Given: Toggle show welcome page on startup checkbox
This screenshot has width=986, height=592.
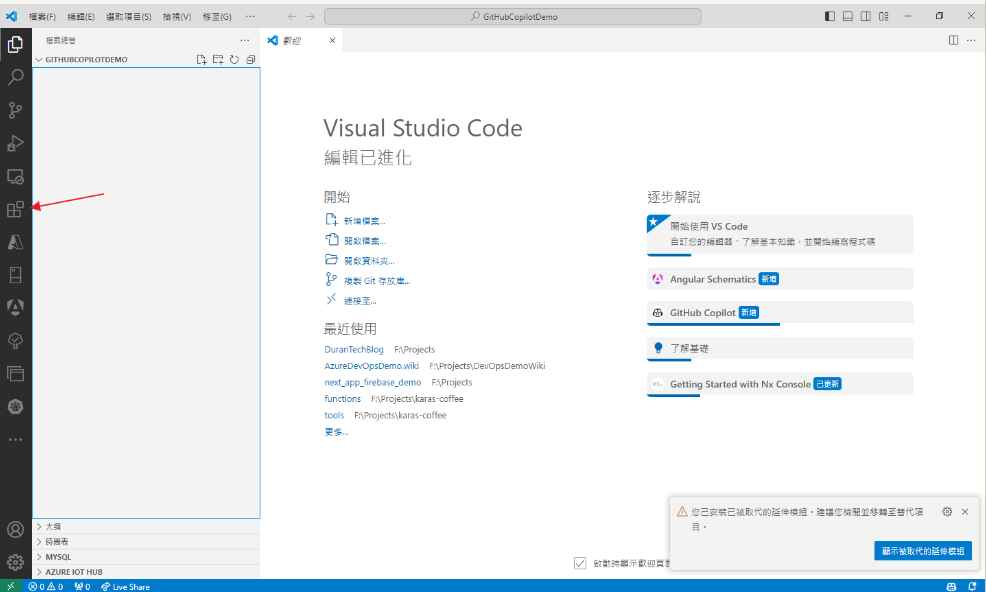Looking at the screenshot, I should point(580,563).
